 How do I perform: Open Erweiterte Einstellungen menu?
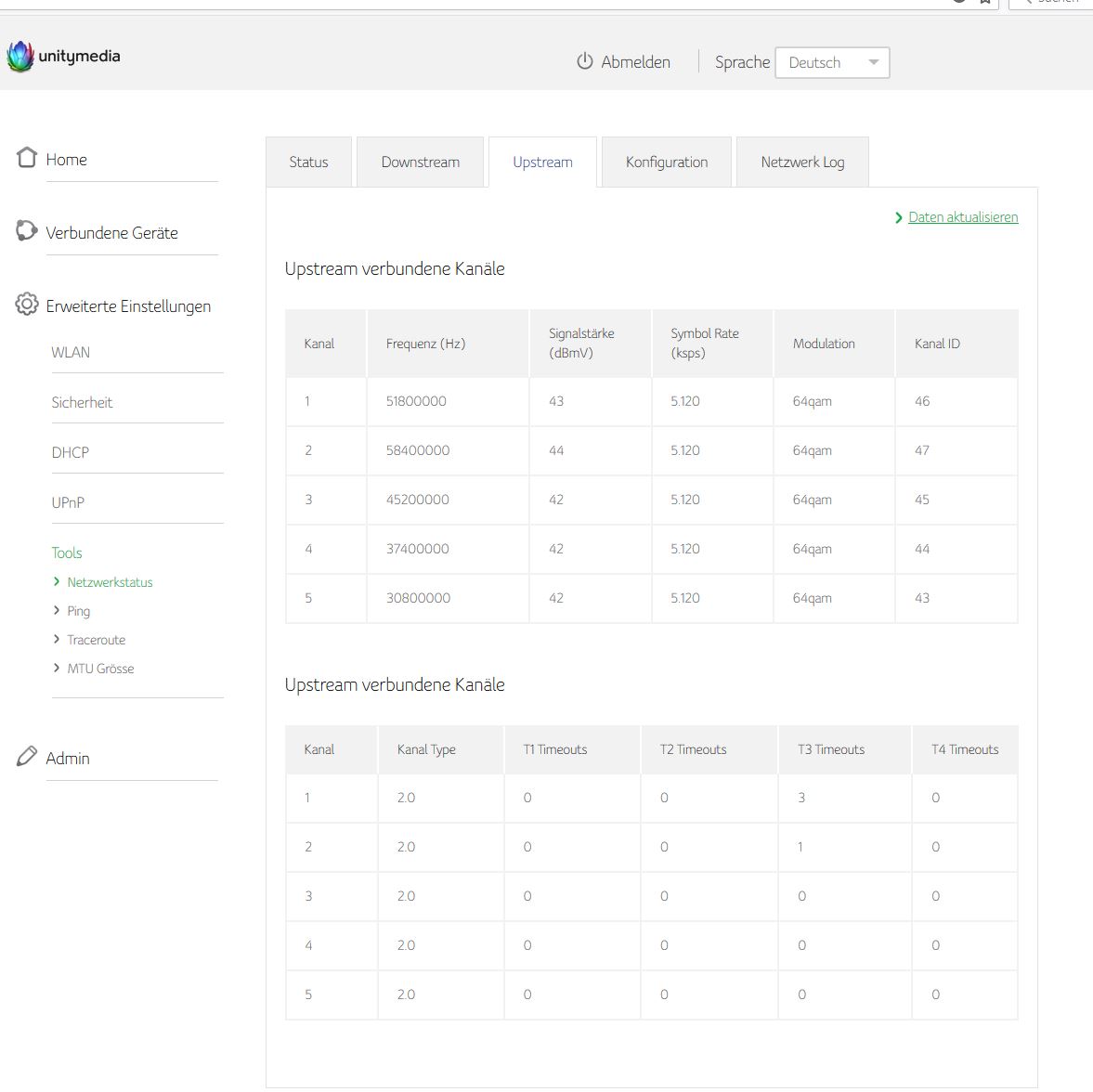[128, 306]
